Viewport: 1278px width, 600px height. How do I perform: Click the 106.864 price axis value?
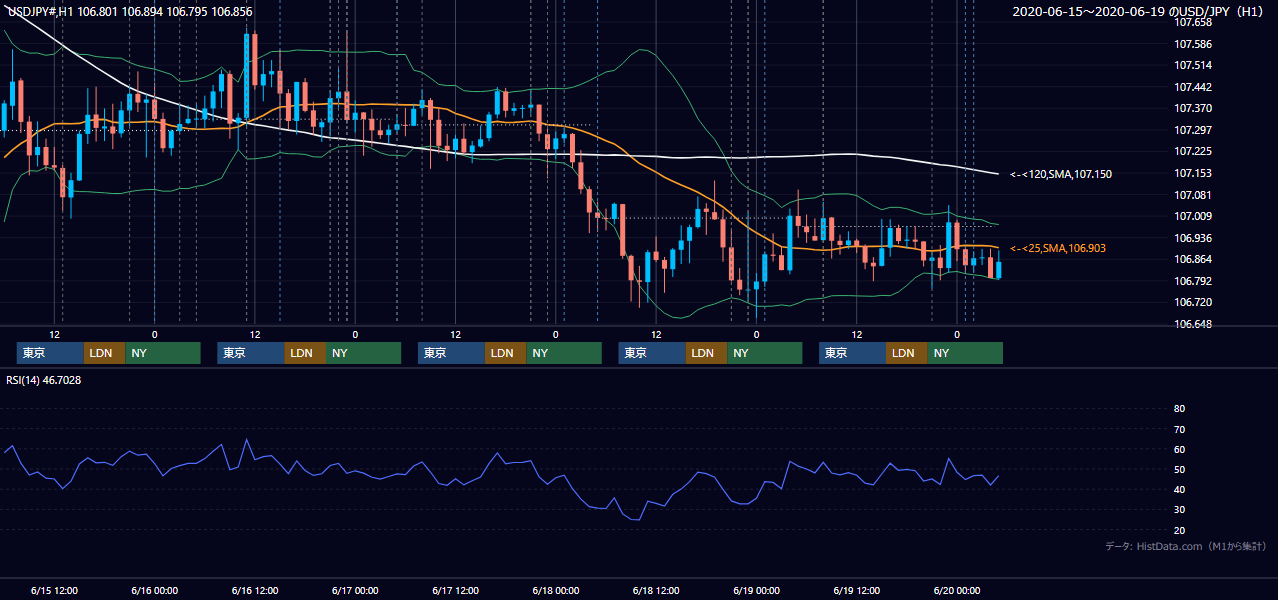click(x=1192, y=259)
